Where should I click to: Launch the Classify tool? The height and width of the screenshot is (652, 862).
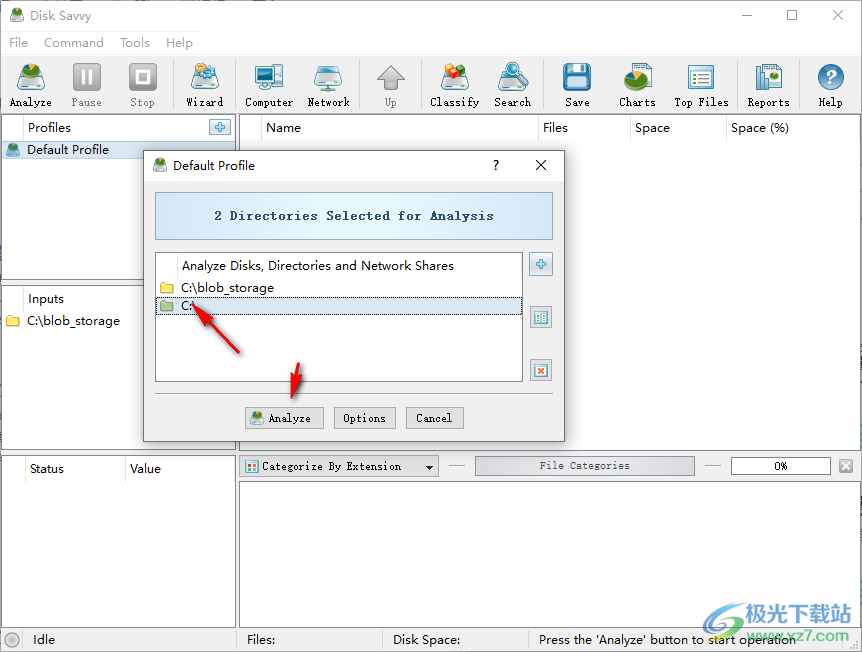(454, 85)
